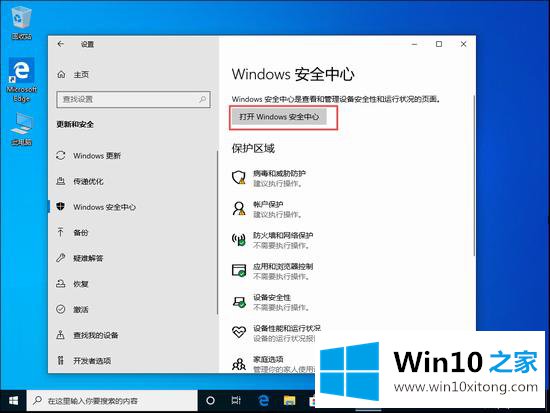Click the 查找设置 search field
550x413 pixels.
pos(133,99)
